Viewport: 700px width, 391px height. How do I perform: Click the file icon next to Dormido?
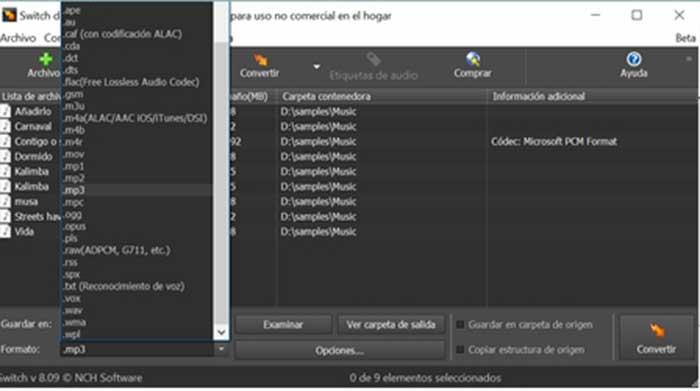coord(5,156)
